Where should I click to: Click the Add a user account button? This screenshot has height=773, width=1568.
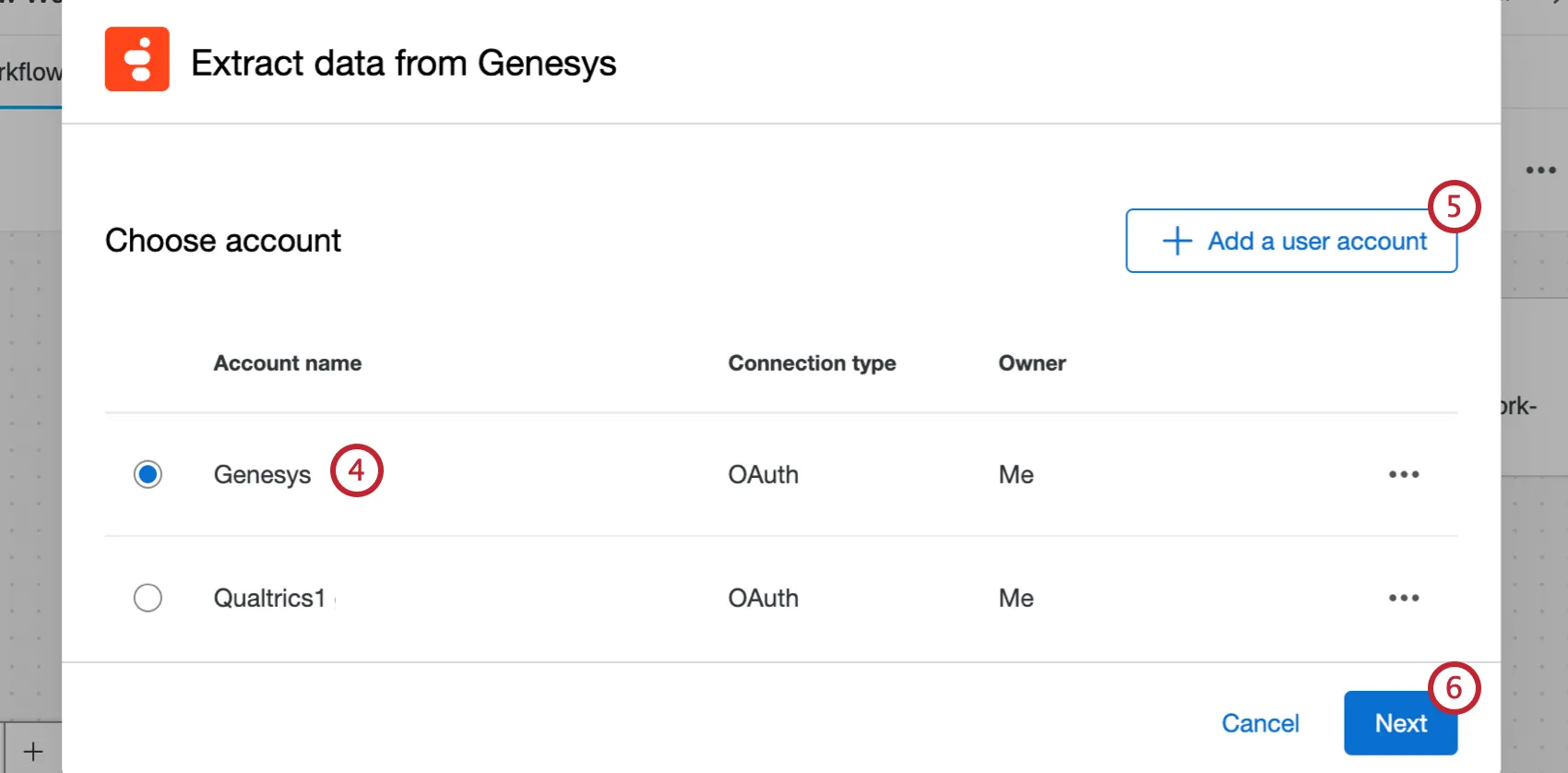point(1290,241)
